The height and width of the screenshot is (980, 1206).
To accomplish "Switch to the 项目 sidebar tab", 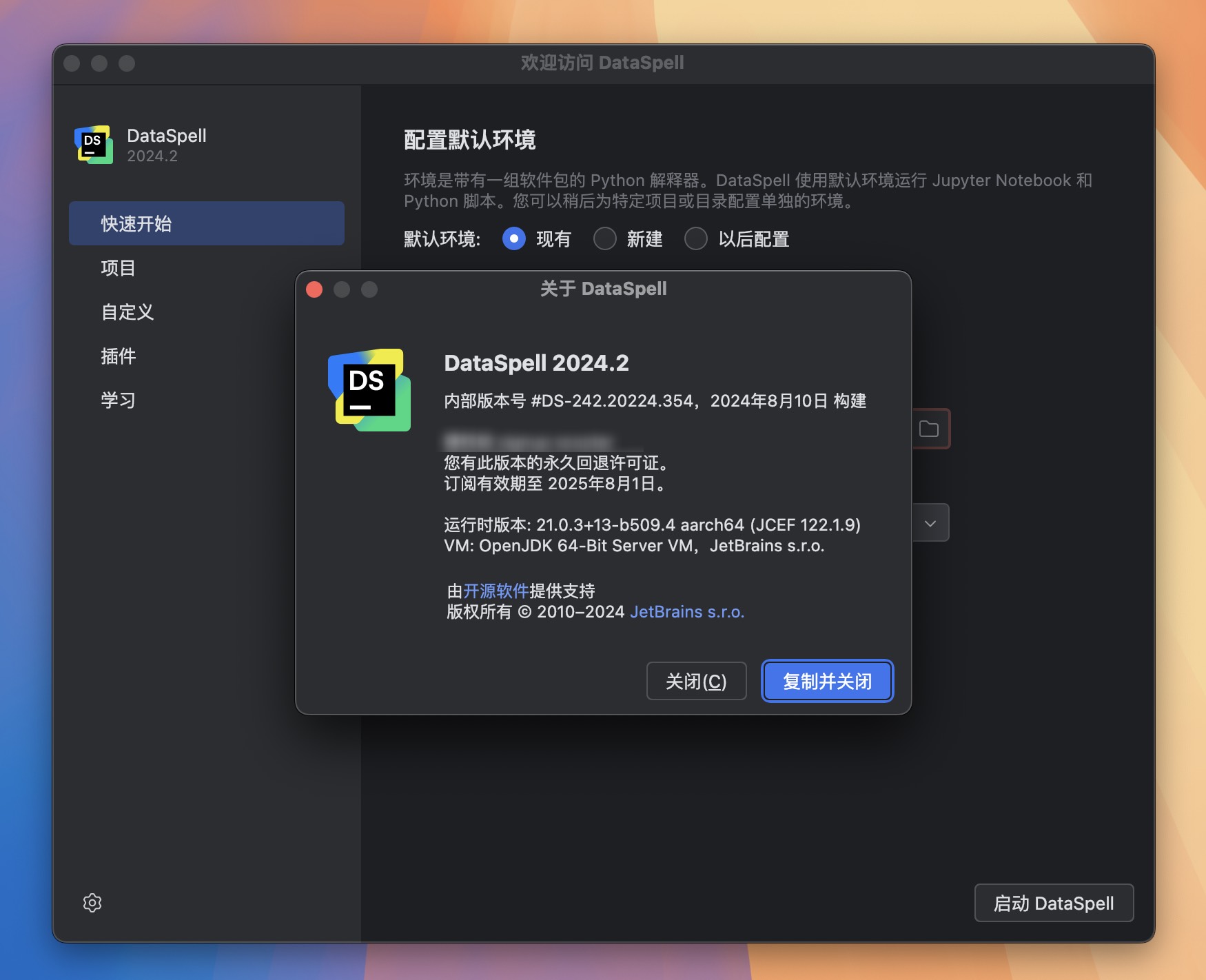I will (207, 267).
